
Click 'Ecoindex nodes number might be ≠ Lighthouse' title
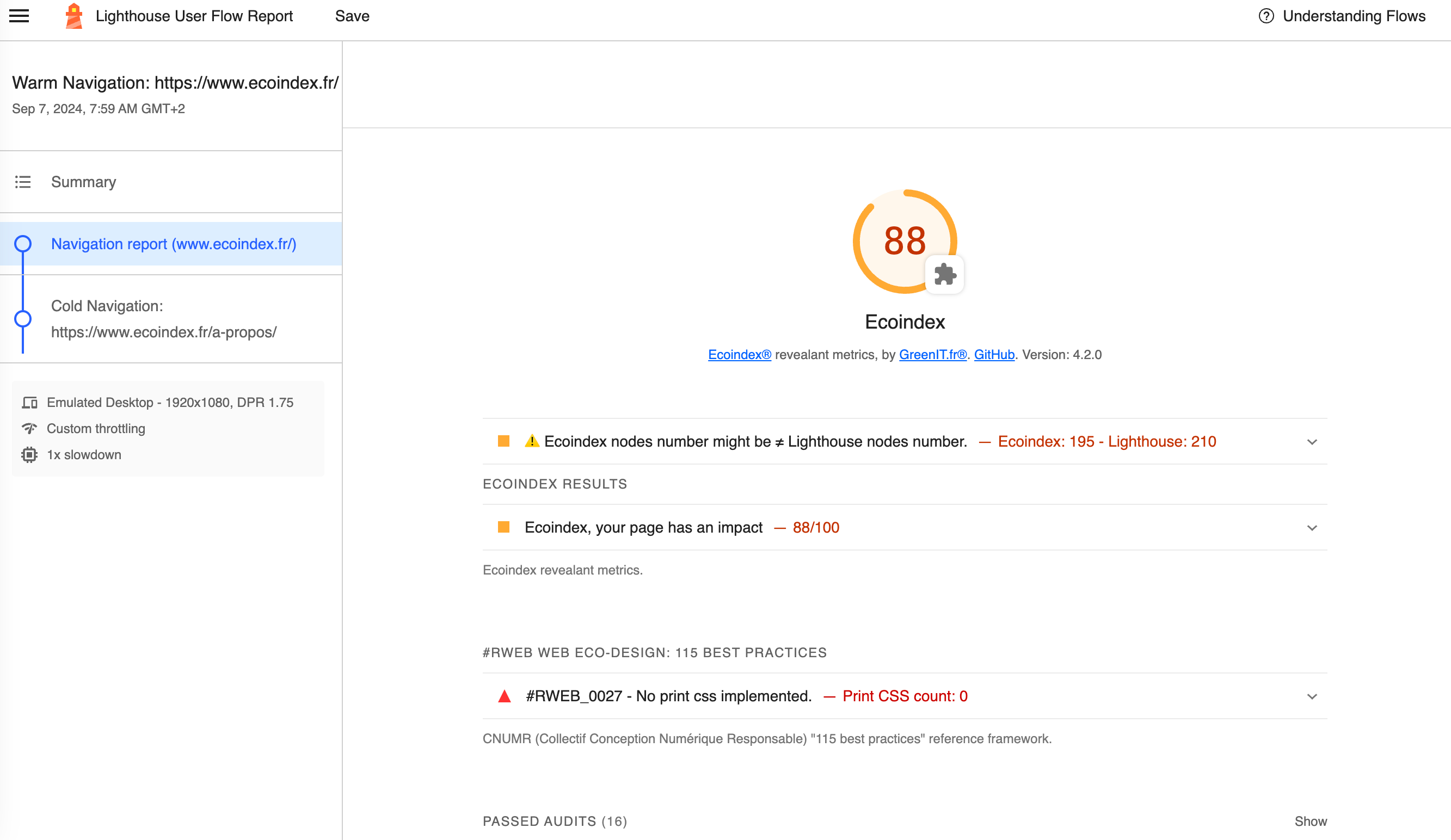(755, 442)
